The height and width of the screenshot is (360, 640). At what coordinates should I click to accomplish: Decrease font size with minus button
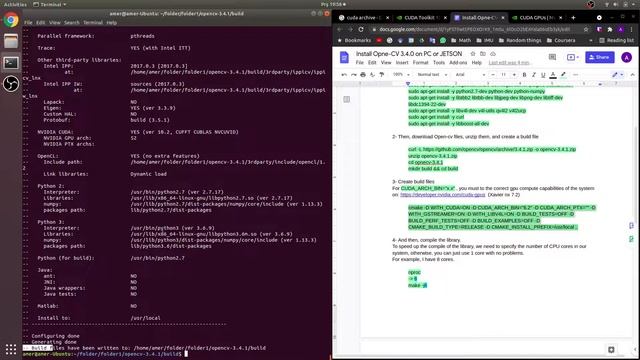coord(493,75)
